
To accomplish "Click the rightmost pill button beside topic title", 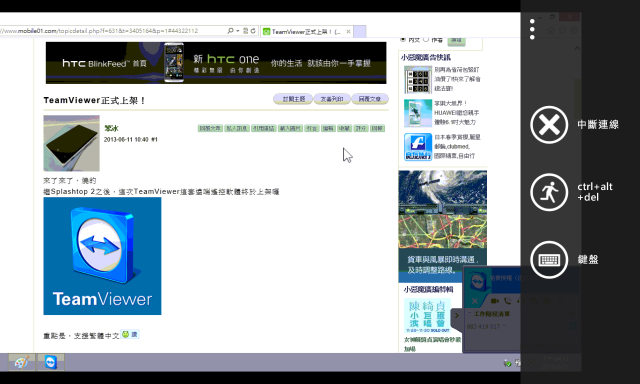I will (370, 99).
